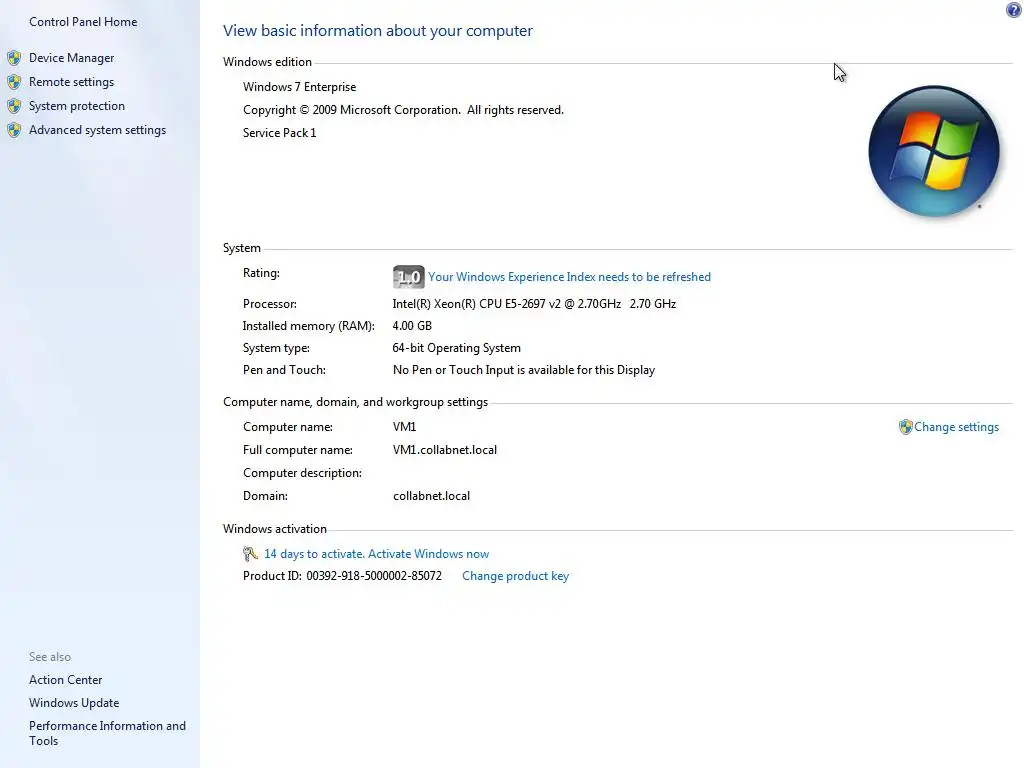1024x768 pixels.
Task: Click the Installed memory (RAM) label
Action: click(309, 326)
